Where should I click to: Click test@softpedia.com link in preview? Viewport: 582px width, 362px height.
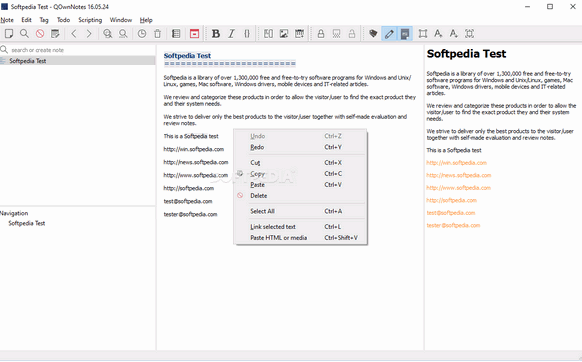tap(451, 213)
